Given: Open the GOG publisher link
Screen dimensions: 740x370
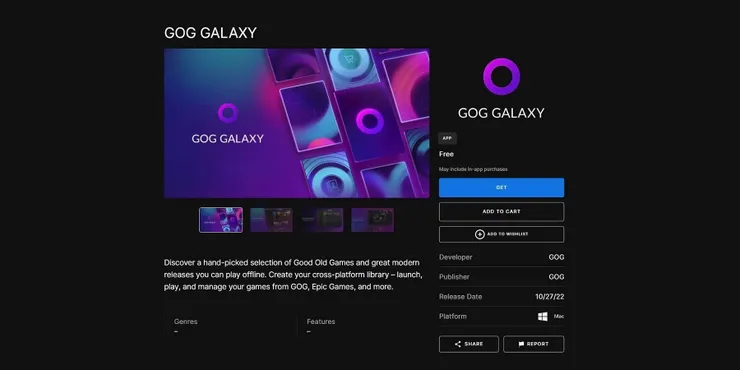Looking at the screenshot, I should 556,277.
